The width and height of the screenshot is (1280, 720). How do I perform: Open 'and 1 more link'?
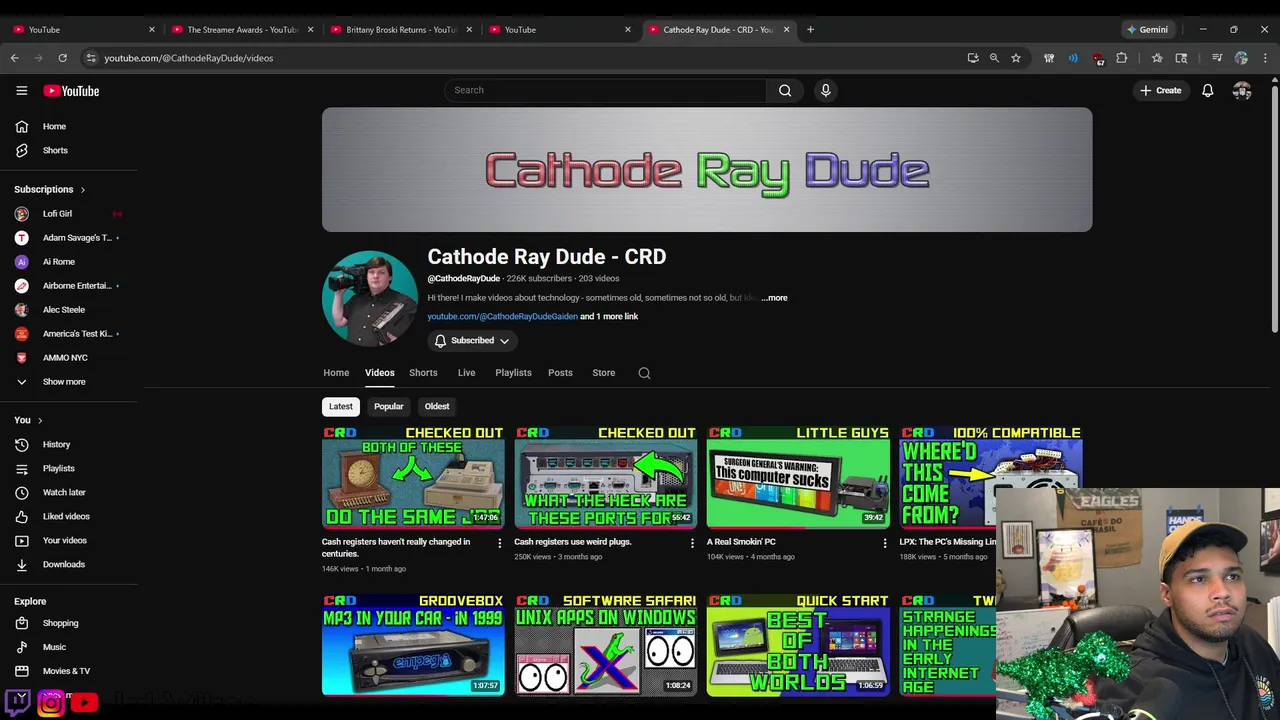pyautogui.click(x=609, y=316)
